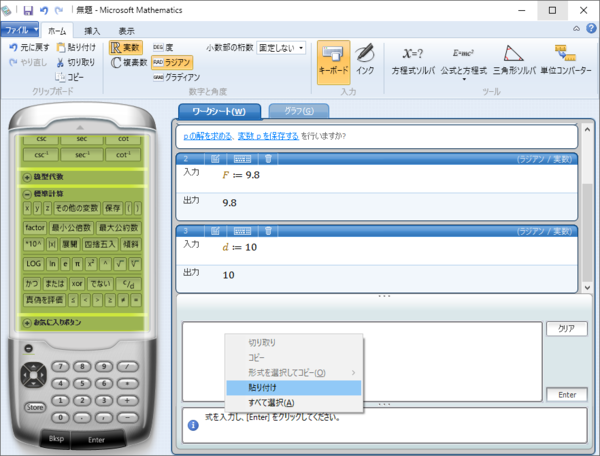The height and width of the screenshot is (456, 600).
Task: Click the 四捨五入 round button
Action: tap(100, 244)
